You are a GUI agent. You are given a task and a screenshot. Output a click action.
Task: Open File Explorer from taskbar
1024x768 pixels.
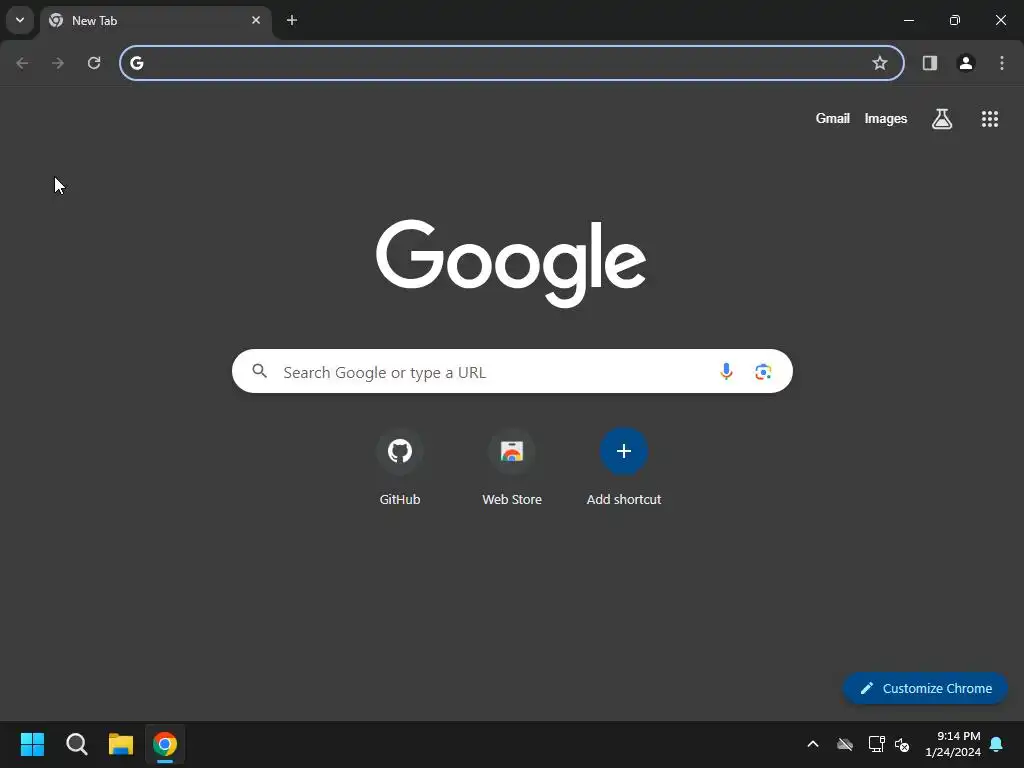tap(121, 744)
